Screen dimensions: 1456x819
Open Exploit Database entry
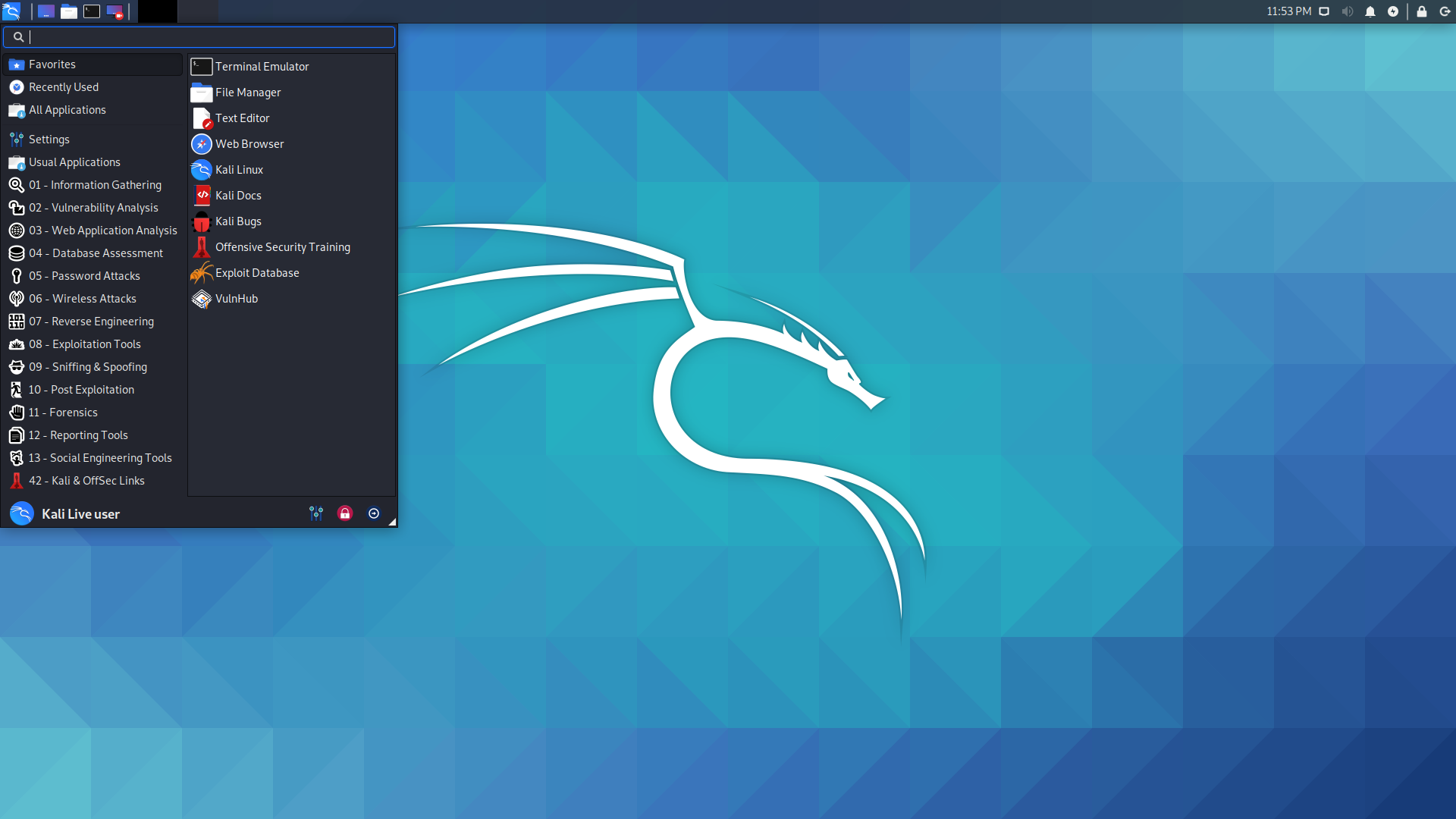(x=291, y=273)
